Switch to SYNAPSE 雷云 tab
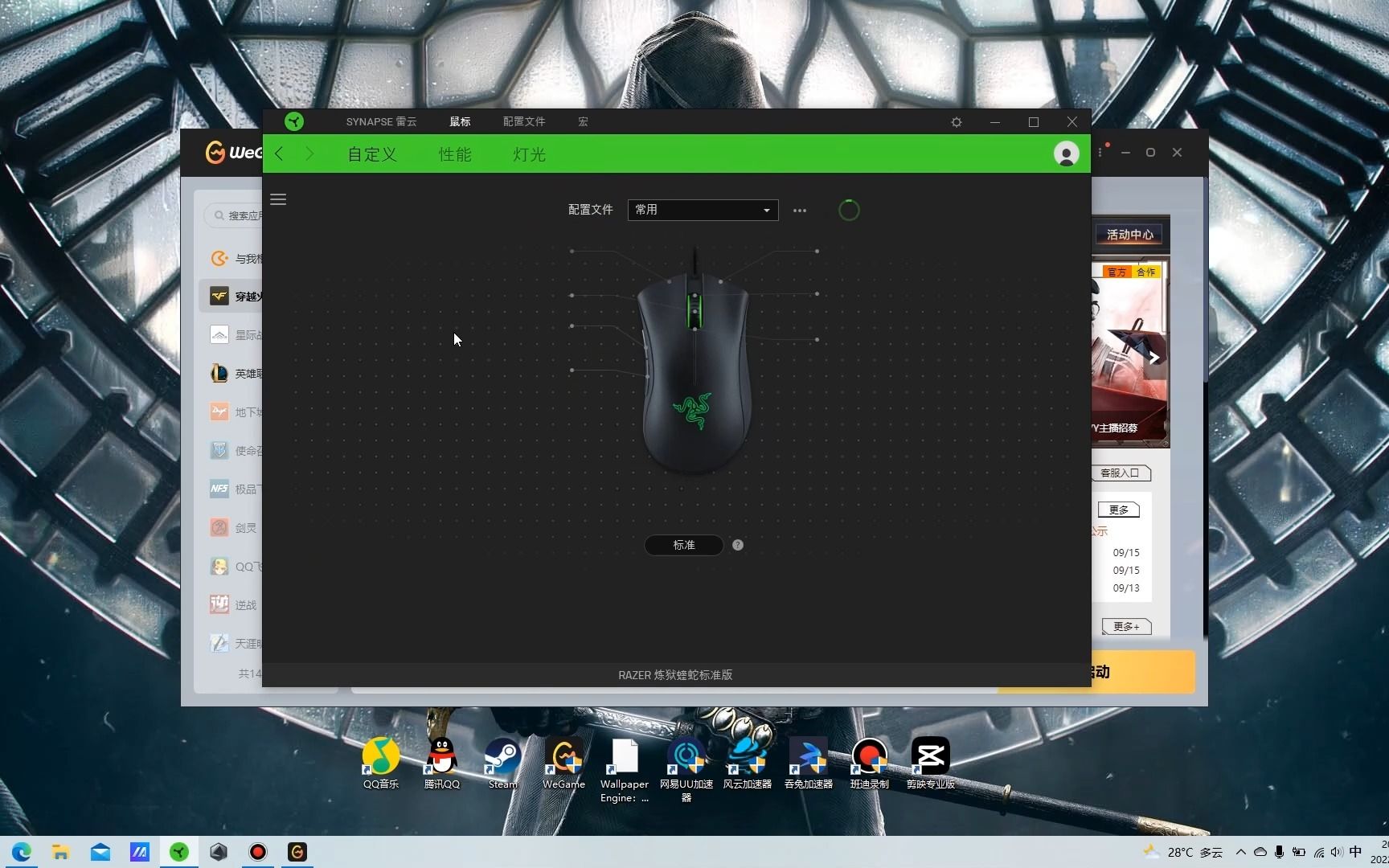Screen dimensions: 1389x868 click(381, 121)
